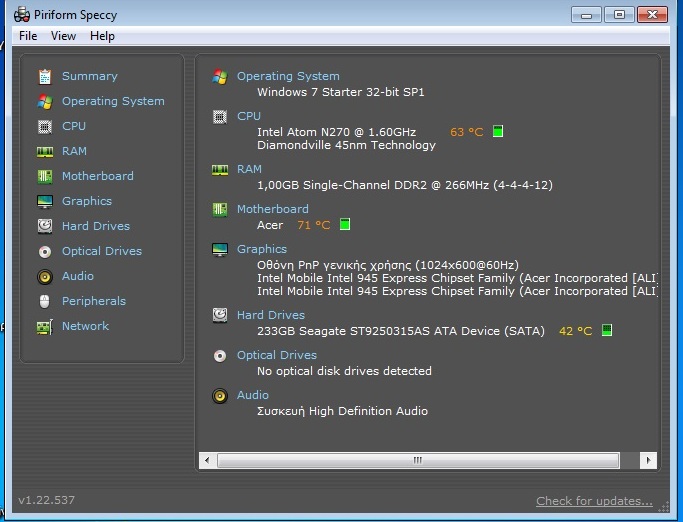Click the Hard Drives icon in summary panel

[220, 315]
